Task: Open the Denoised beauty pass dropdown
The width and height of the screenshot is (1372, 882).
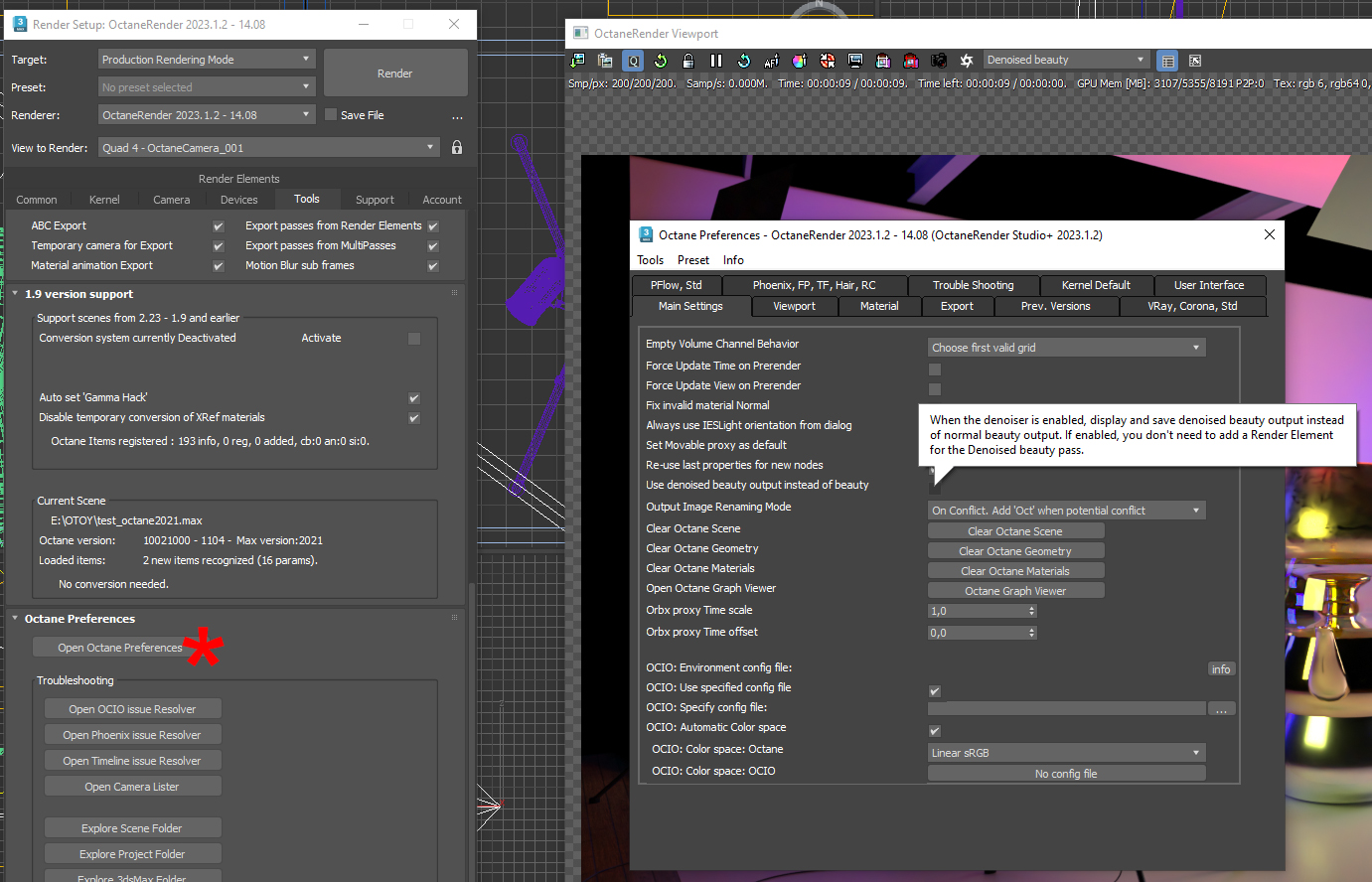Action: [1066, 60]
